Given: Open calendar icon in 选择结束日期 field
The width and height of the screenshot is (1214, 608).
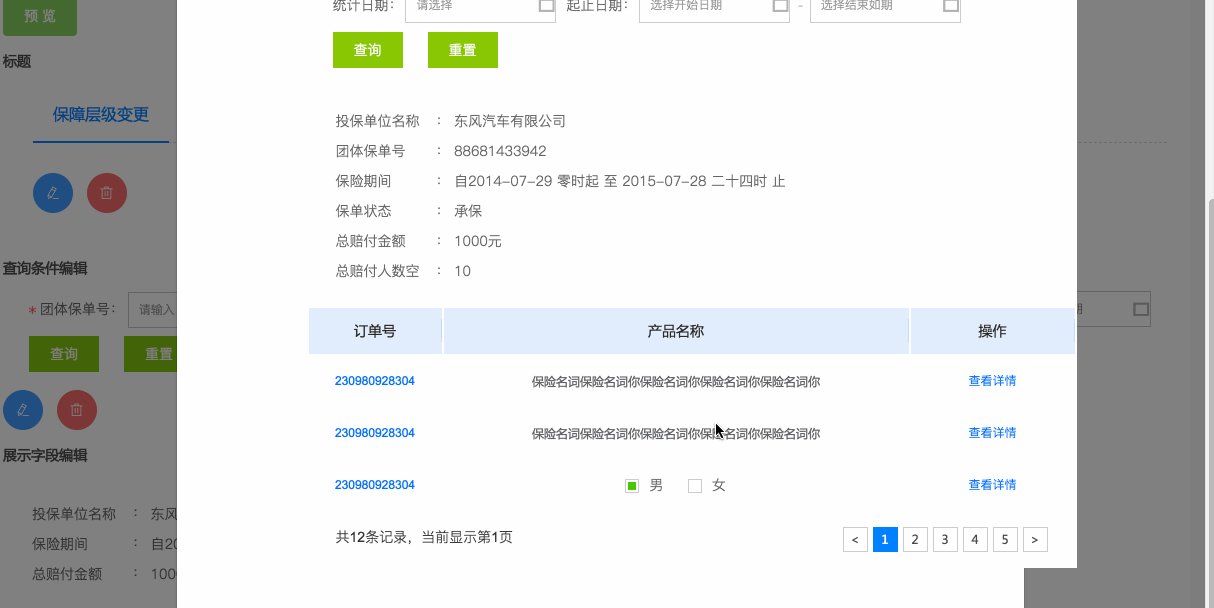Looking at the screenshot, I should tap(951, 5).
